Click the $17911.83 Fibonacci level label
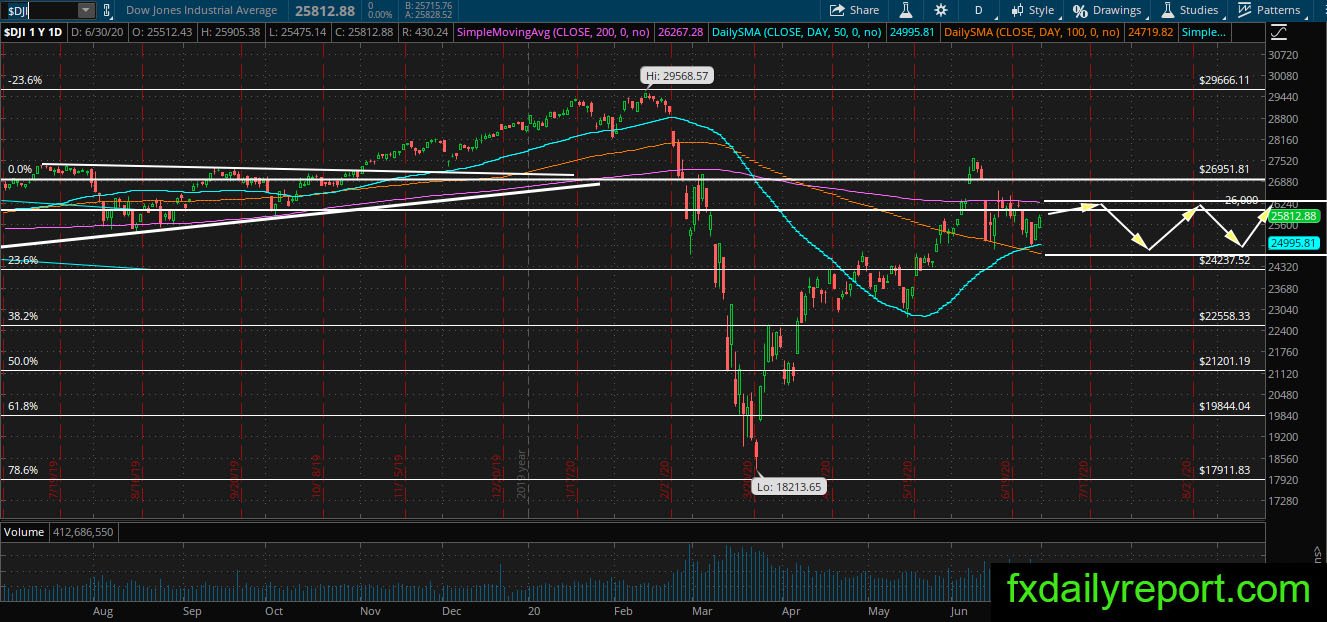The height and width of the screenshot is (622, 1327). coord(1225,470)
